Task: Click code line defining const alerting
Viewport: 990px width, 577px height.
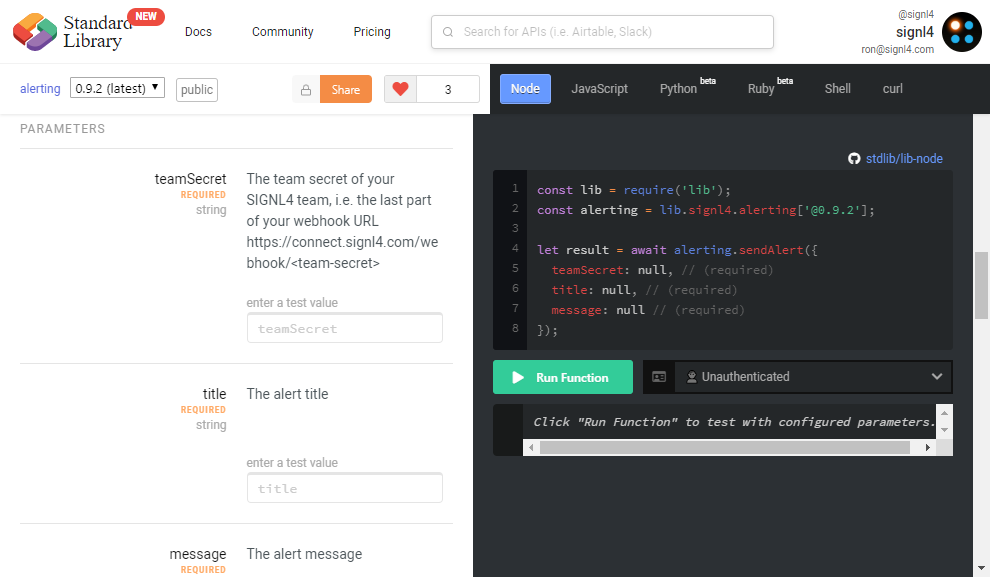Action: 706,210
